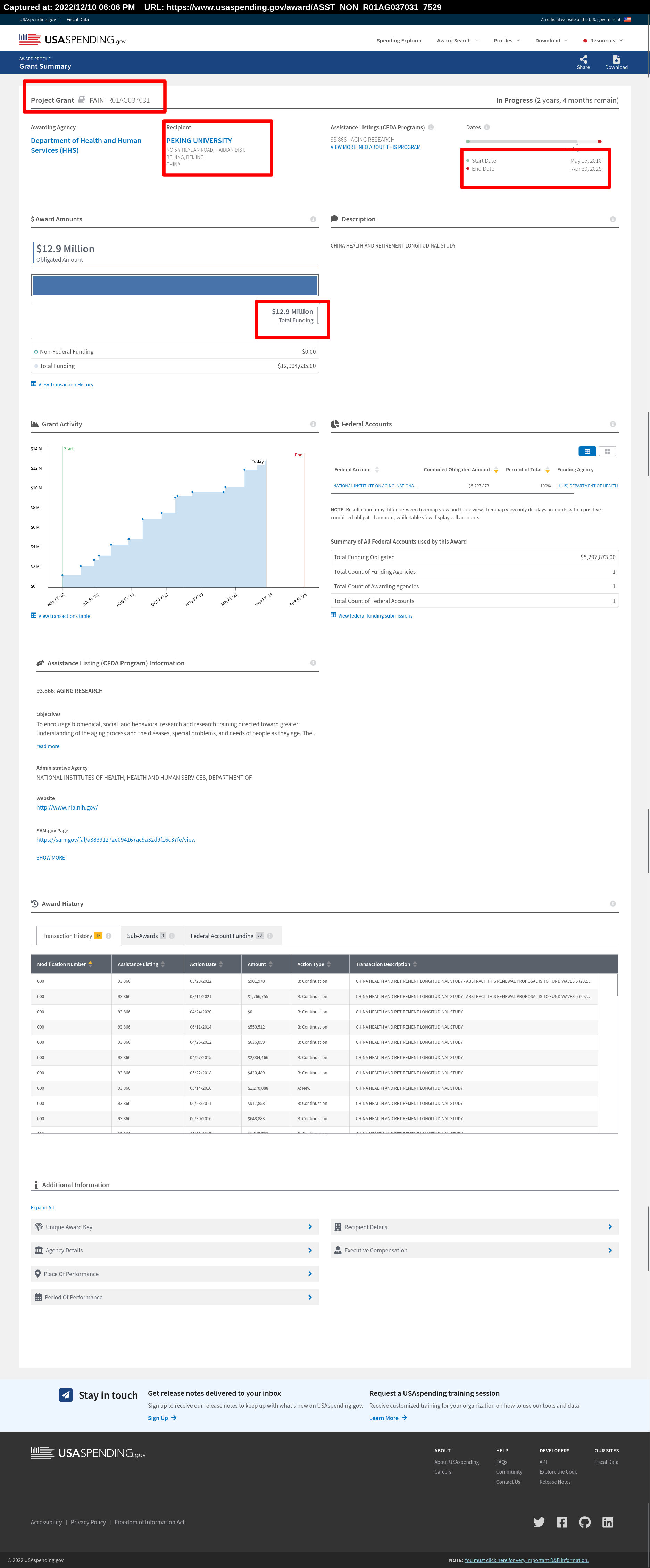Image resolution: width=650 pixels, height=1568 pixels.
Task: Click info icon on Federal Account Funding tab
Action: tap(269, 936)
